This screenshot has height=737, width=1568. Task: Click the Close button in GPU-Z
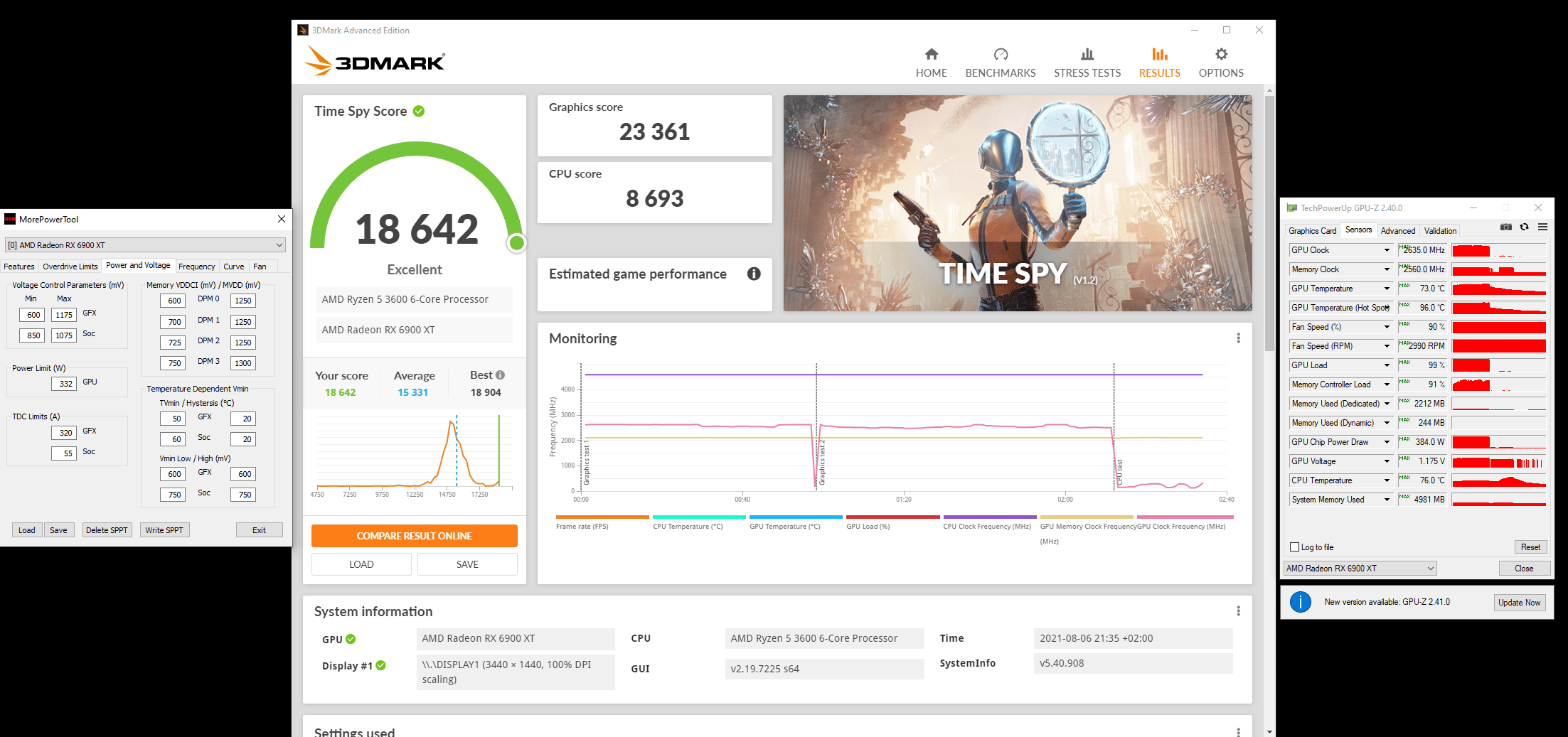click(1524, 568)
